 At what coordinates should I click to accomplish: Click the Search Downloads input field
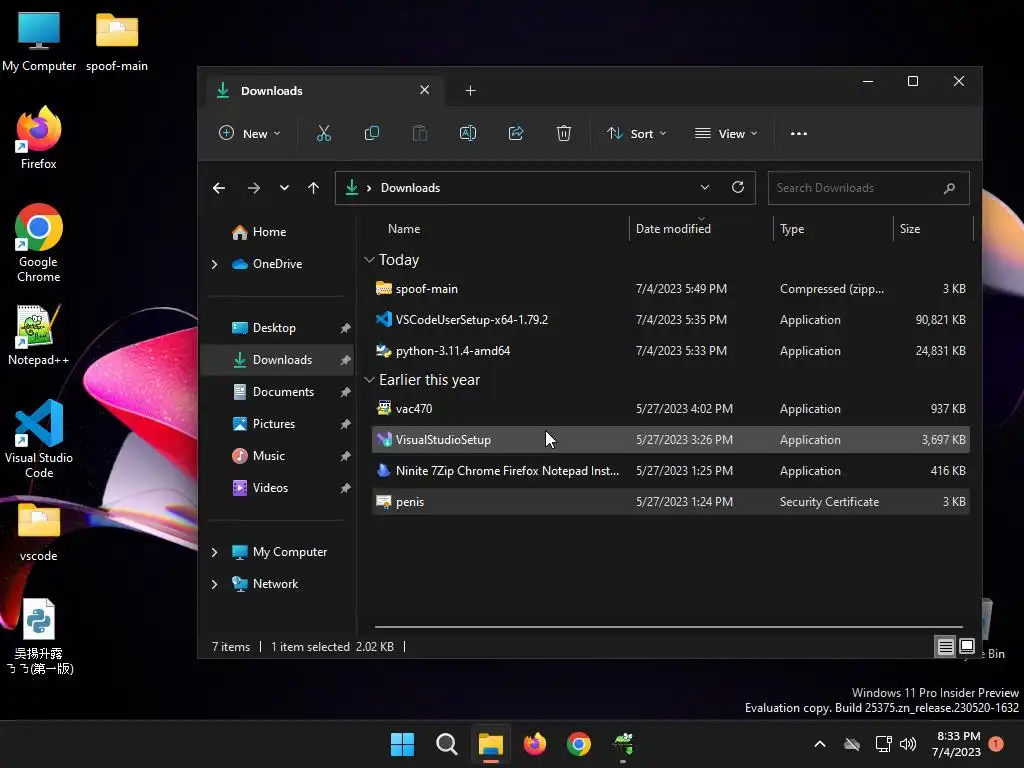click(x=869, y=188)
